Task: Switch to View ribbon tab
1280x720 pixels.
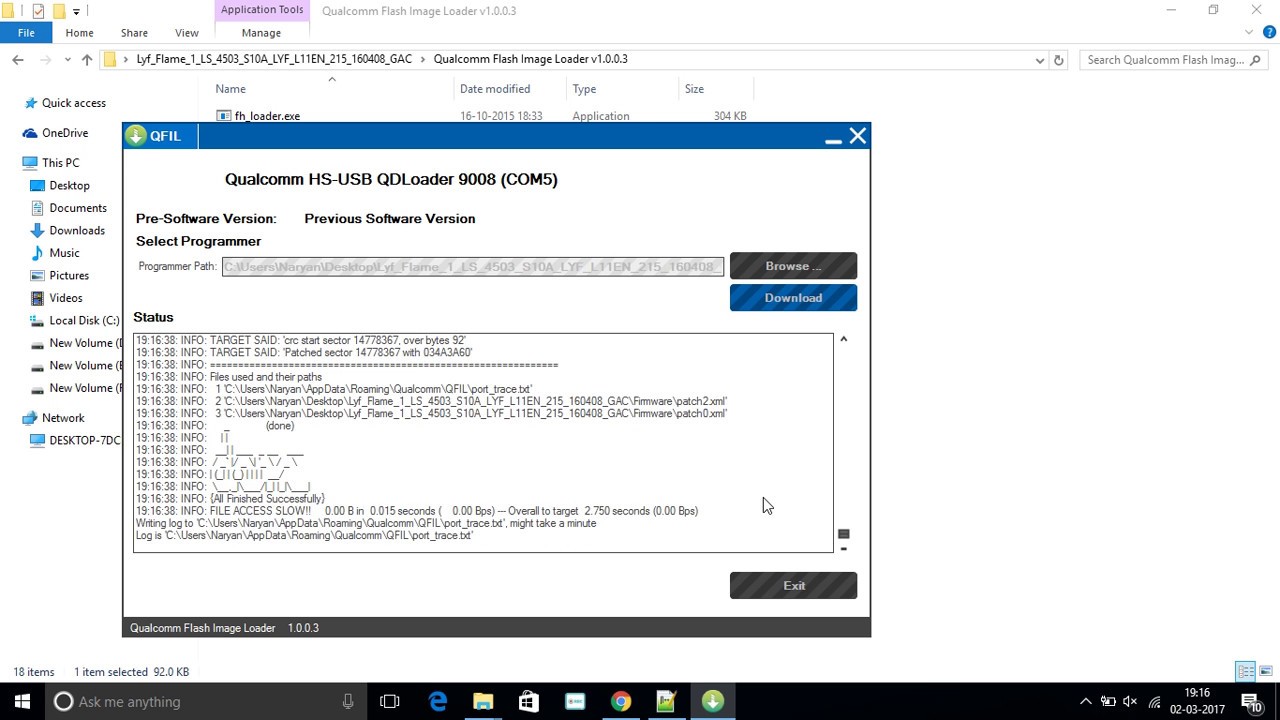Action: tap(187, 33)
